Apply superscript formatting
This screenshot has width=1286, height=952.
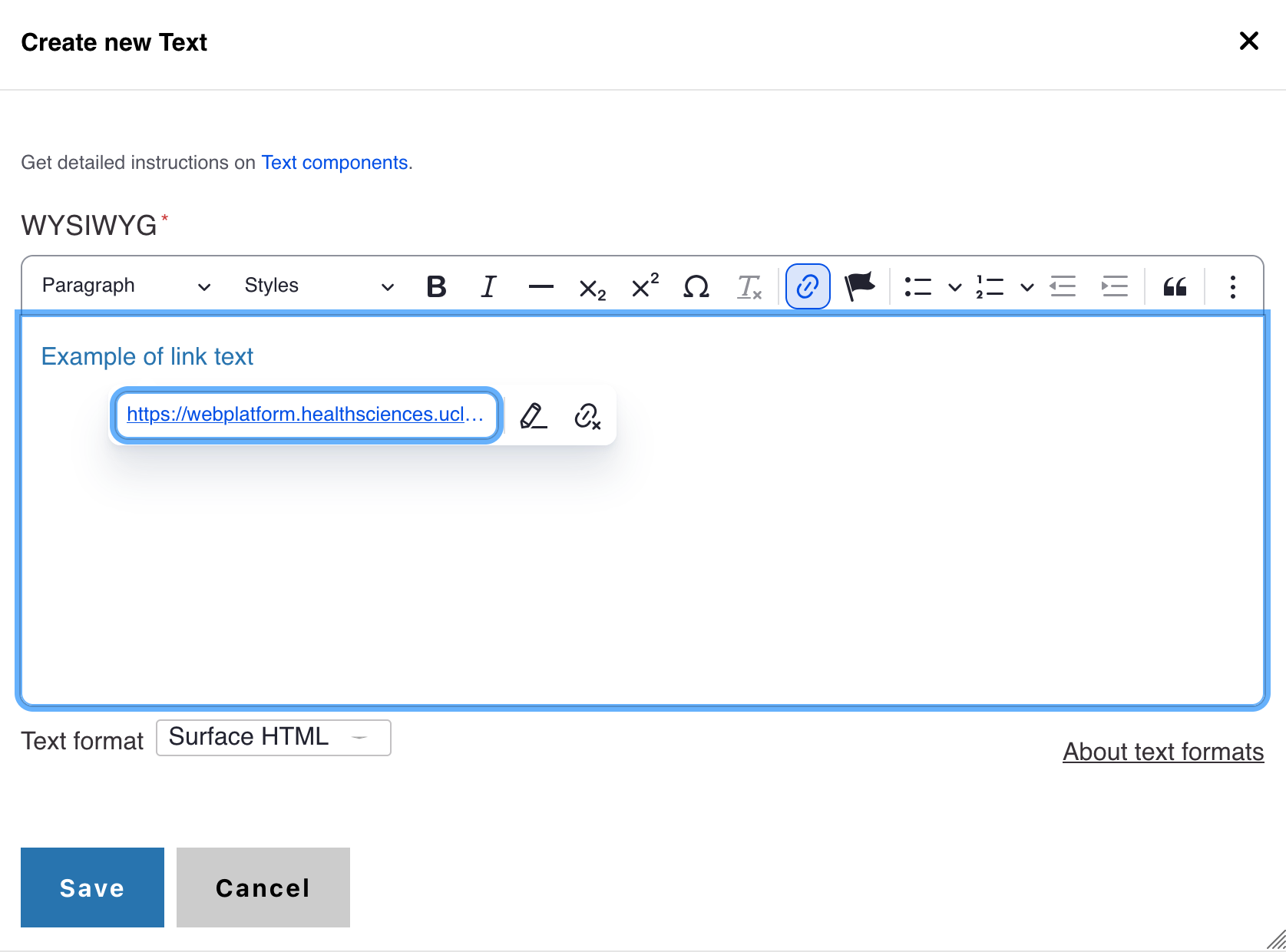click(x=645, y=286)
